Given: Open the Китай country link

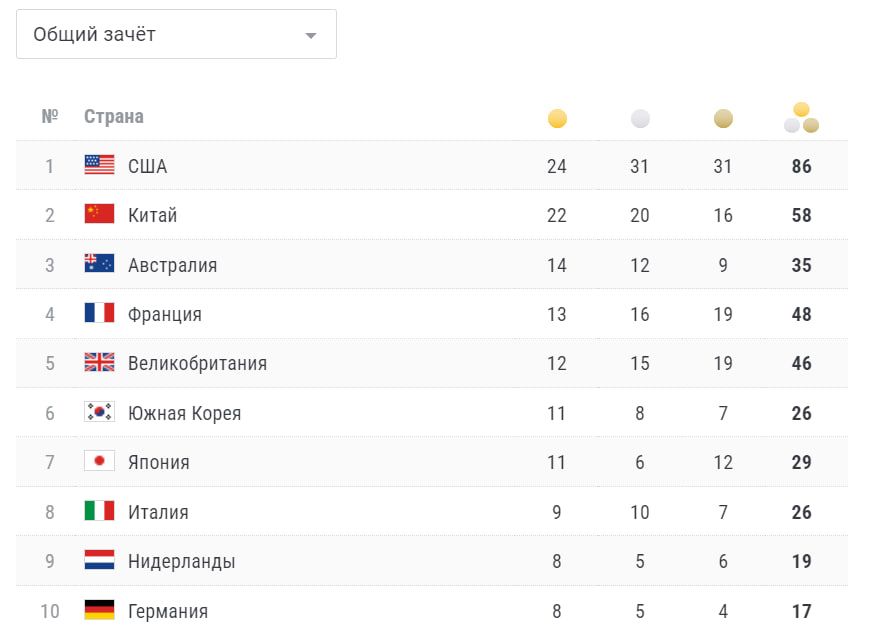Looking at the screenshot, I should (x=152, y=215).
